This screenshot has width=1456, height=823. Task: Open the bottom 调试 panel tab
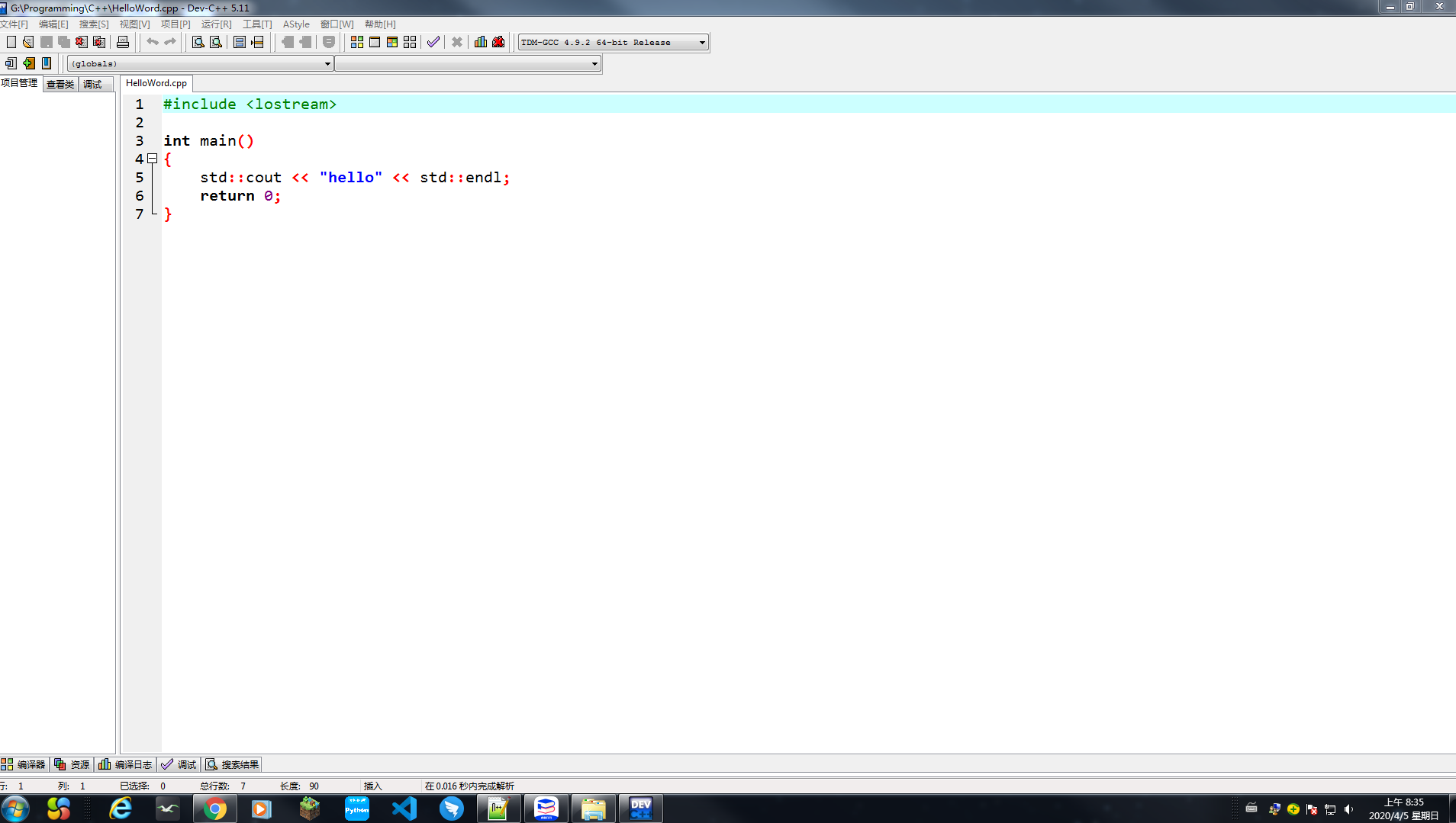click(179, 764)
